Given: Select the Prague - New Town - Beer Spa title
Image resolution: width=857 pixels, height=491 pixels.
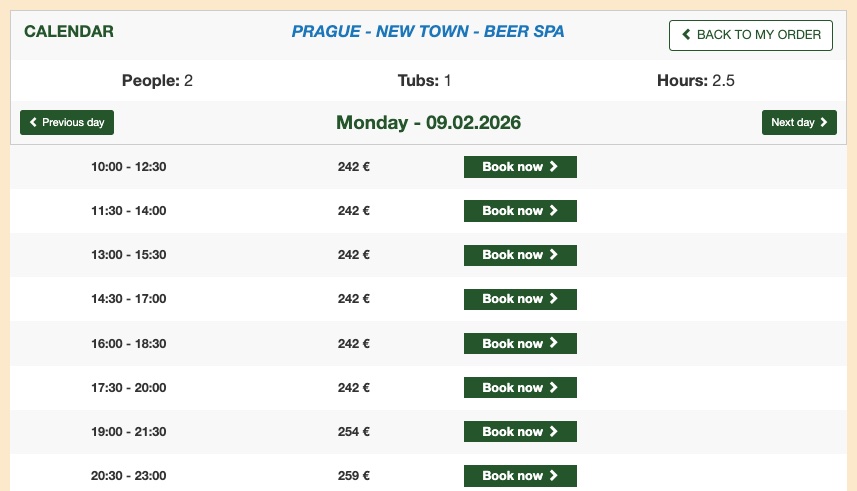Looking at the screenshot, I should [428, 31].
